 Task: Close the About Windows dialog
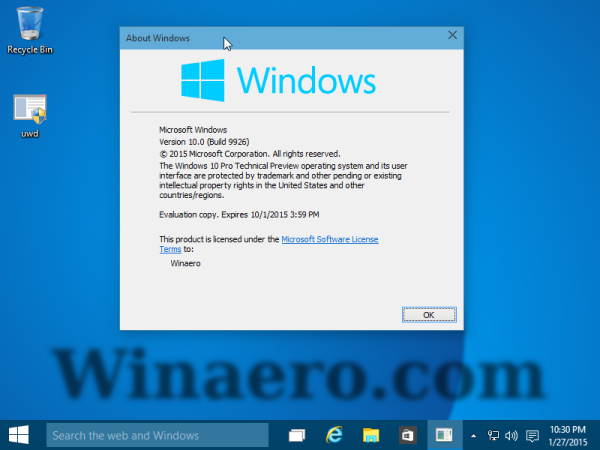(452, 35)
